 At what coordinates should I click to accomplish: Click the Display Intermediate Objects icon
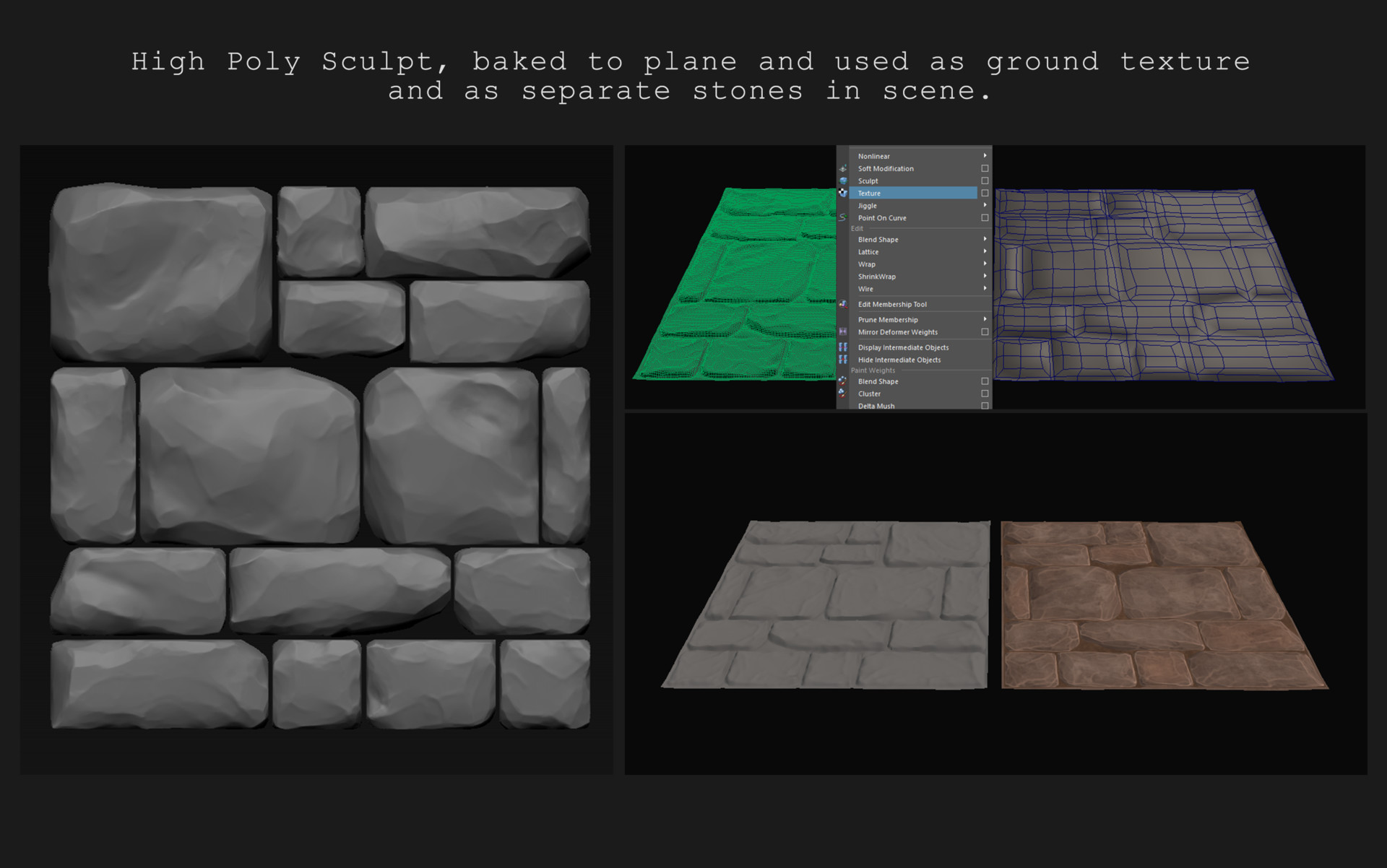point(843,347)
